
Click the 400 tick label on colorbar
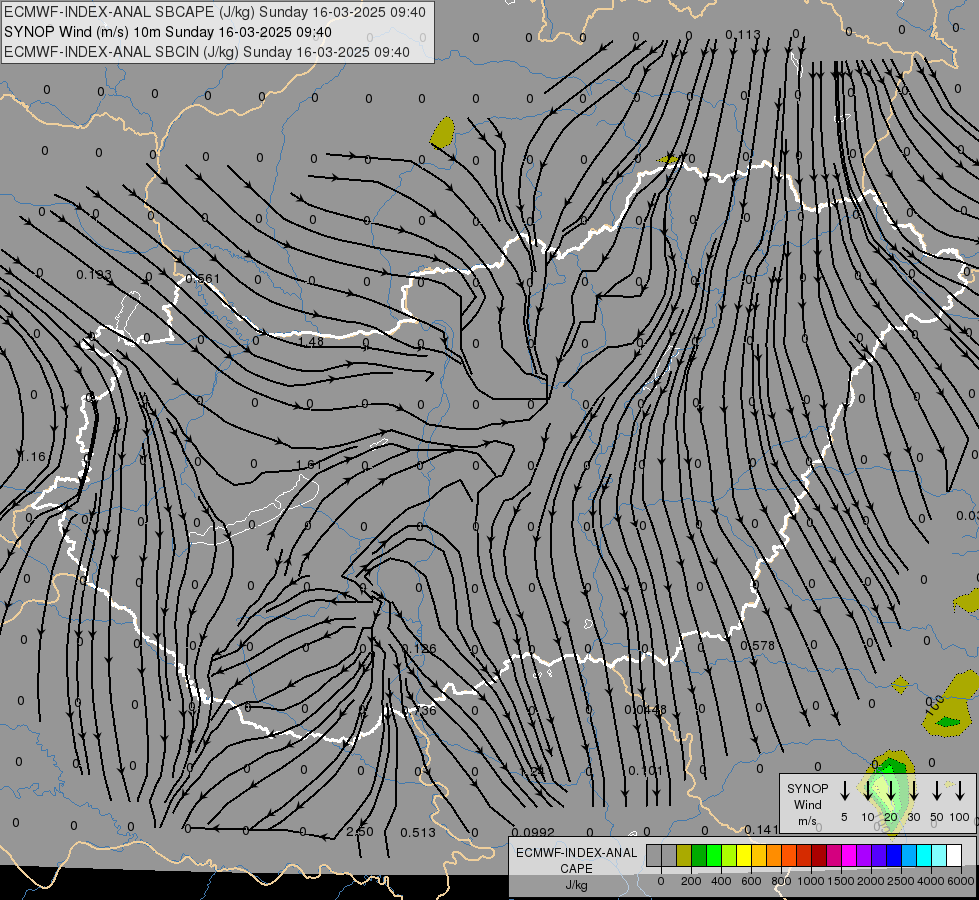pyautogui.click(x=721, y=881)
